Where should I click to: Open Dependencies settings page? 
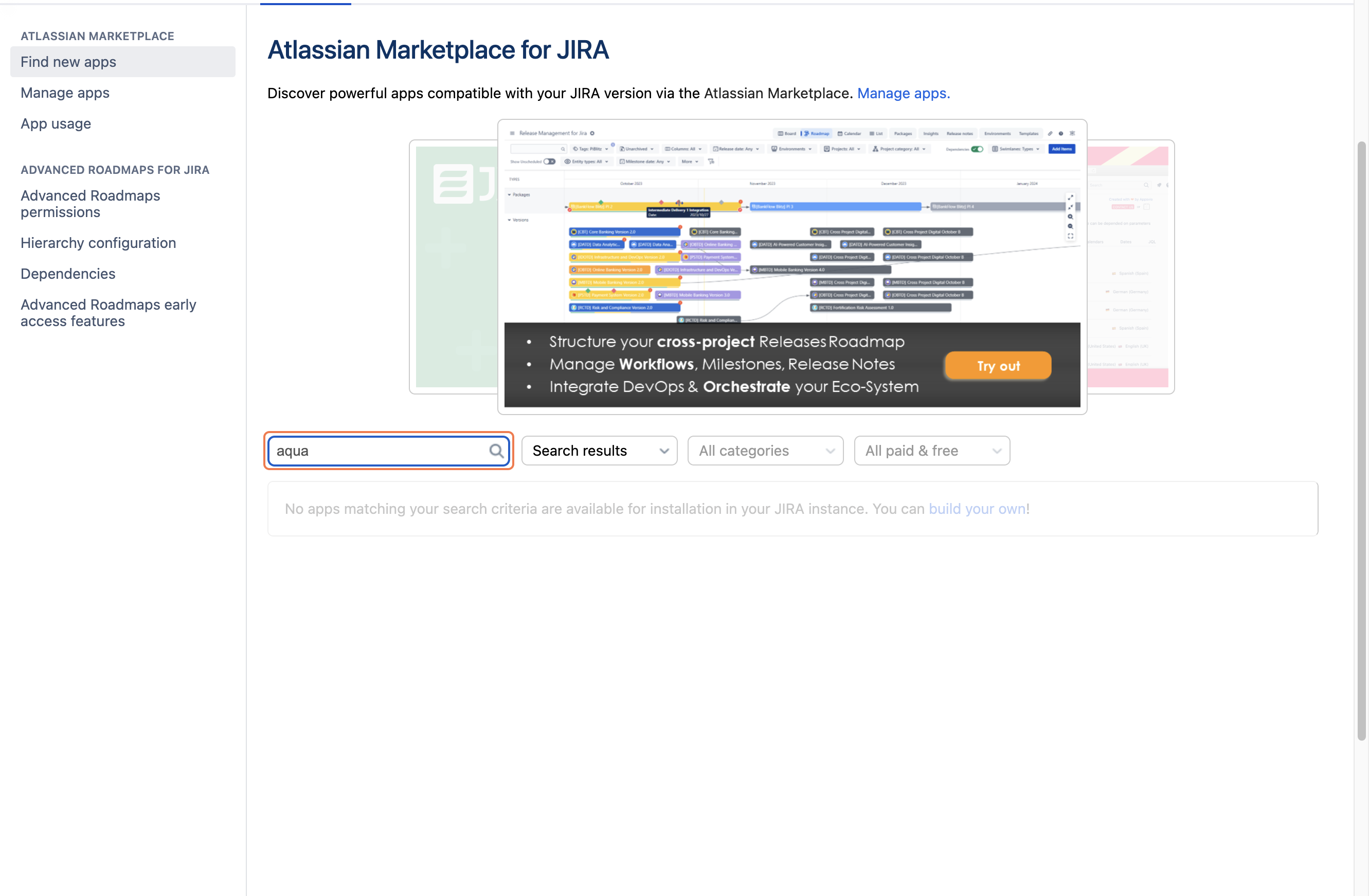point(68,274)
